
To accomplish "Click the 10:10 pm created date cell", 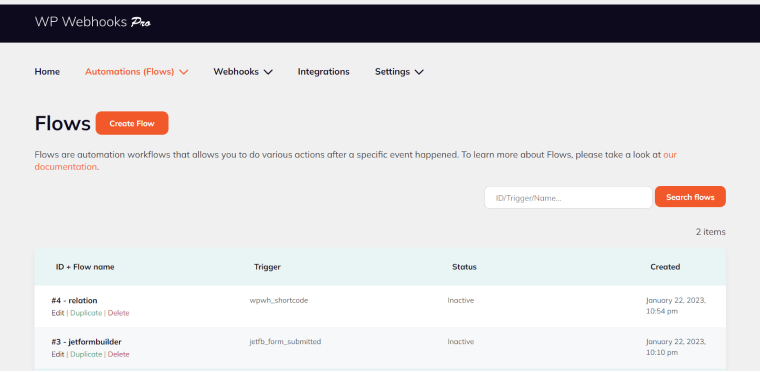I will (676, 347).
